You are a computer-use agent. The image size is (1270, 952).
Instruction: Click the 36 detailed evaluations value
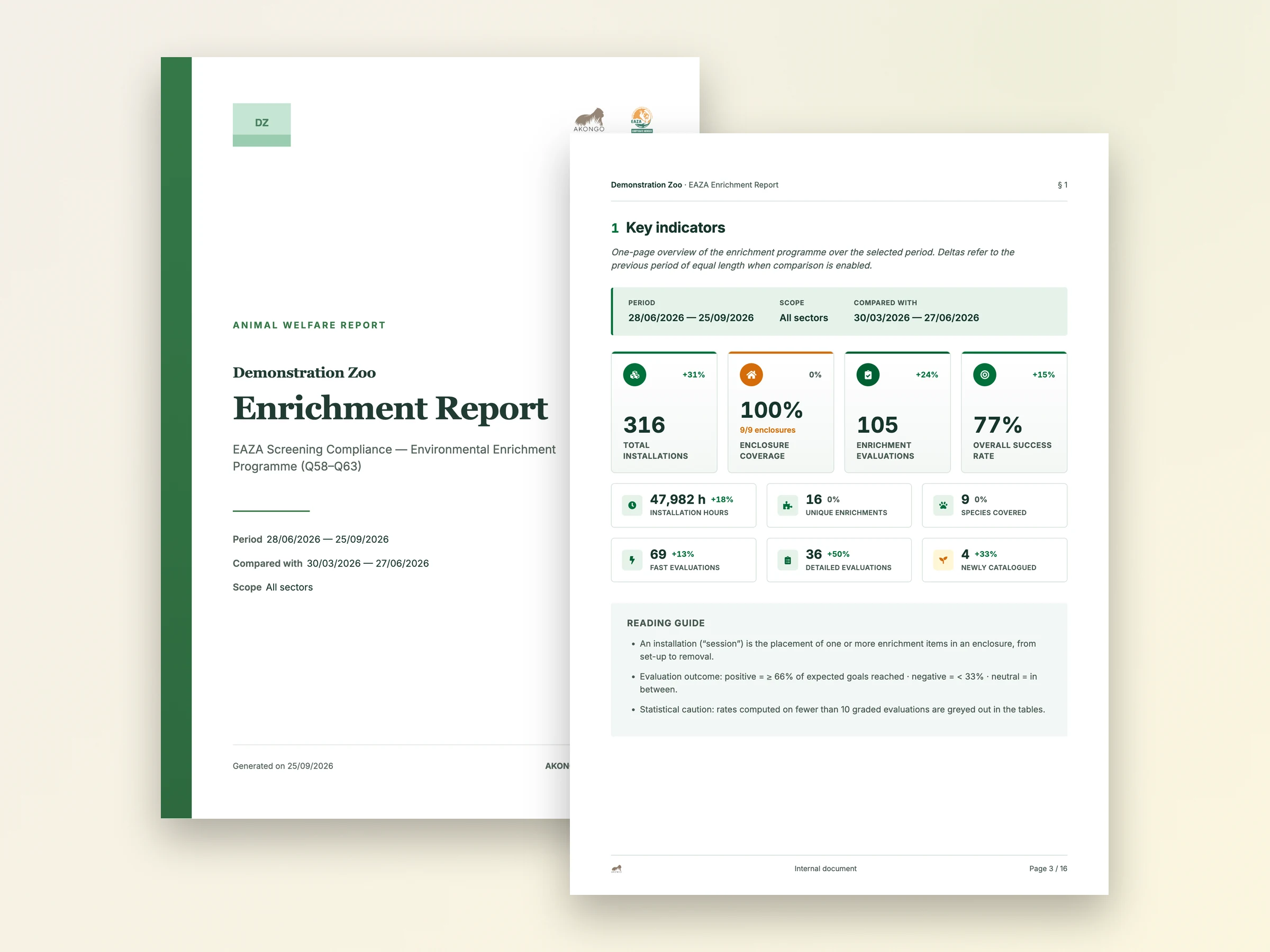point(813,554)
